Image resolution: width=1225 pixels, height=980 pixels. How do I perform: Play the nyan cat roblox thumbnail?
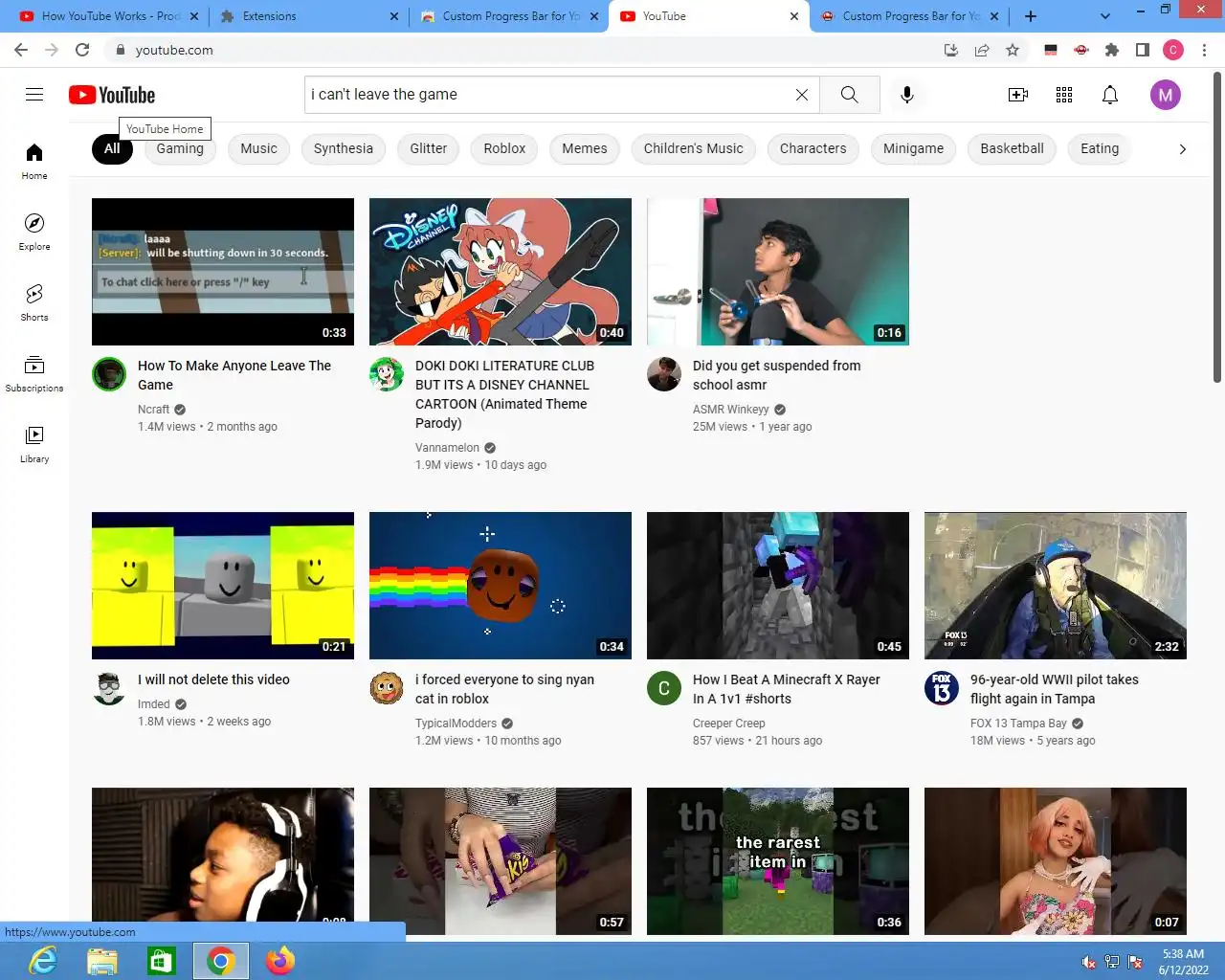pos(501,586)
